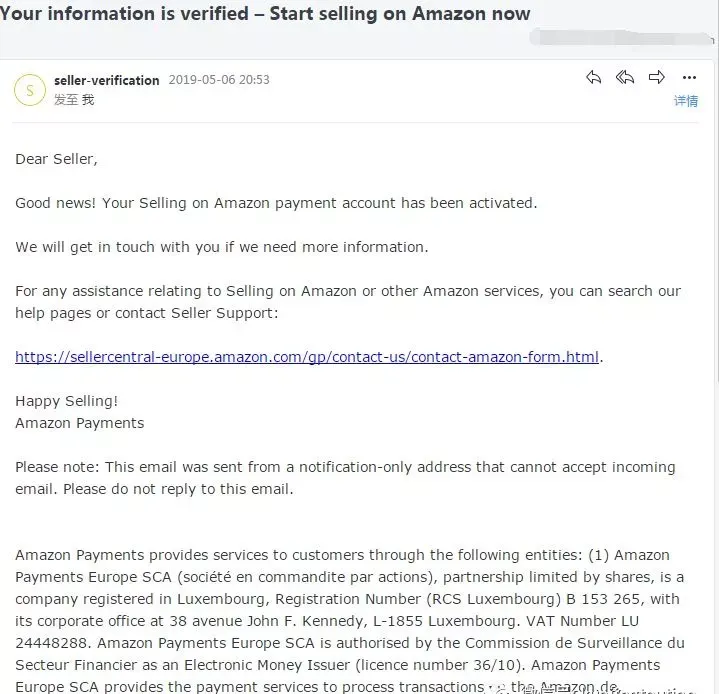
Task: Click the email subject heading
Action: pos(265,14)
